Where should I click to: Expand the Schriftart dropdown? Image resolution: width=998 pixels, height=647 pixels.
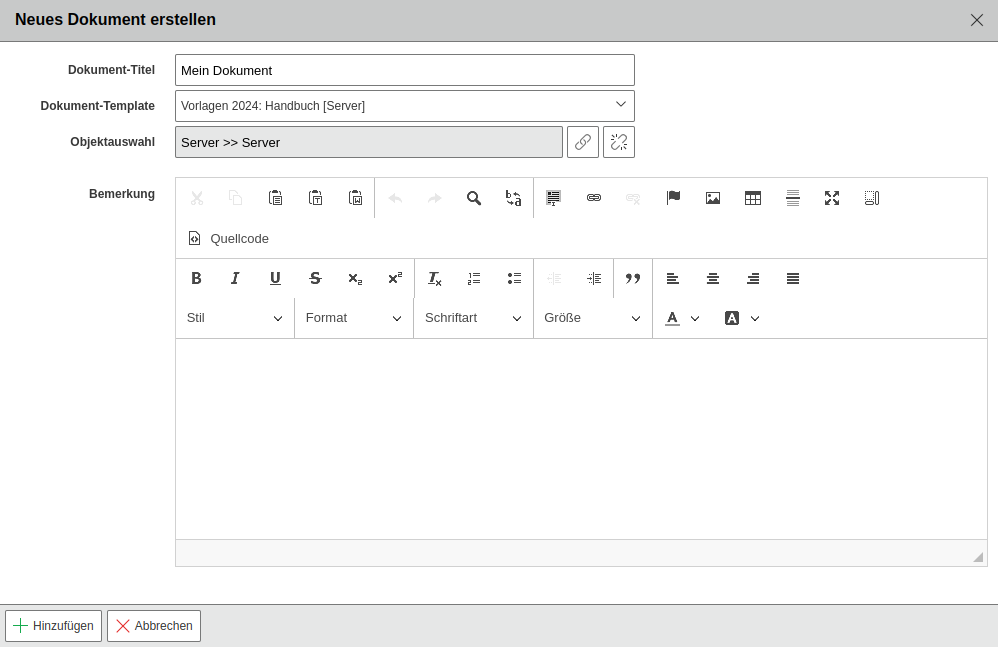pyautogui.click(x=474, y=318)
